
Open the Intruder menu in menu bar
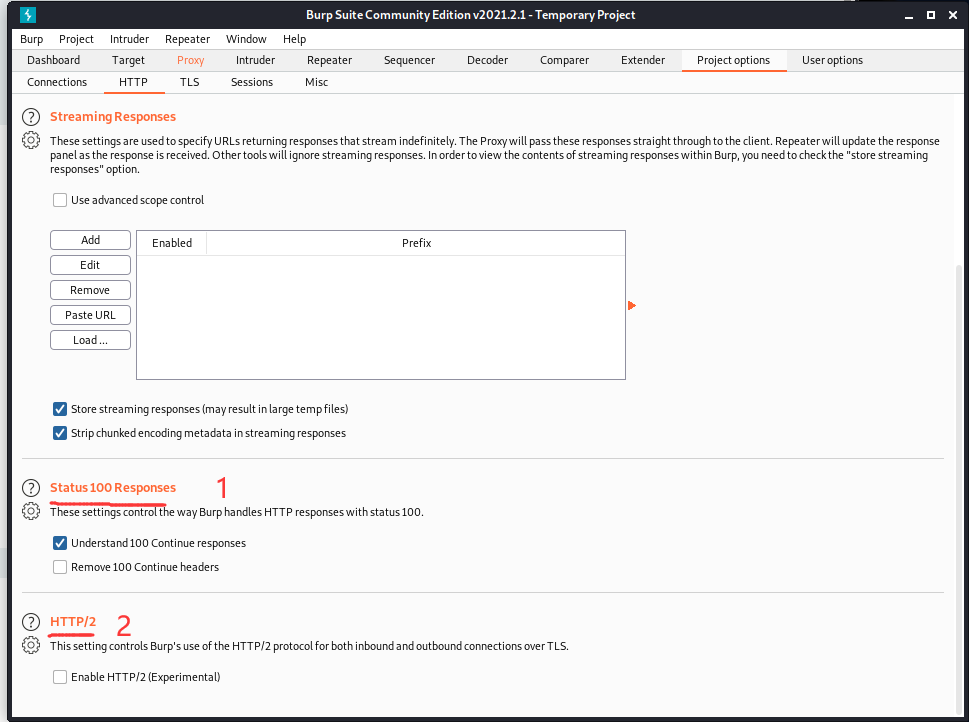pos(129,39)
